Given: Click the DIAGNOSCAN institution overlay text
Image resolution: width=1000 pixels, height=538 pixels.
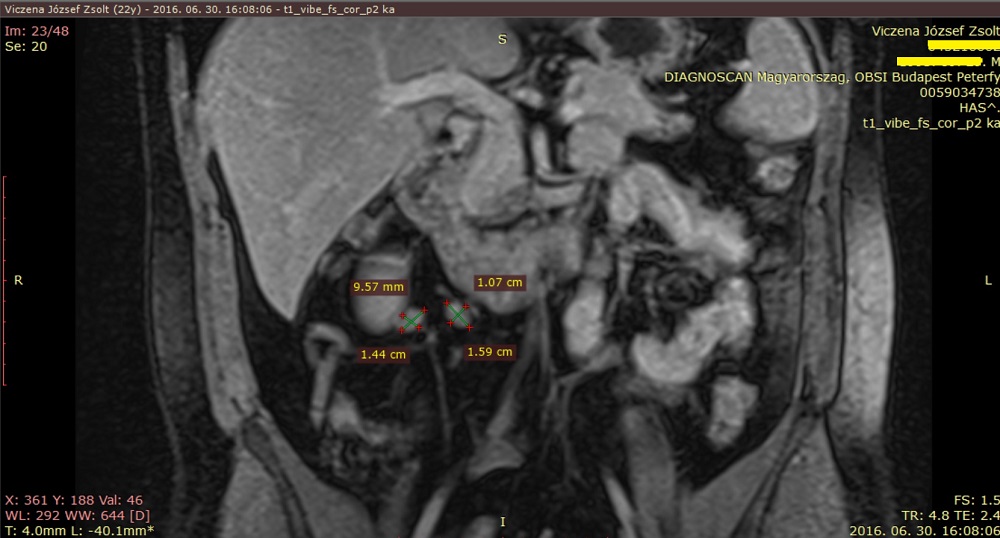Looking at the screenshot, I should click(x=830, y=77).
